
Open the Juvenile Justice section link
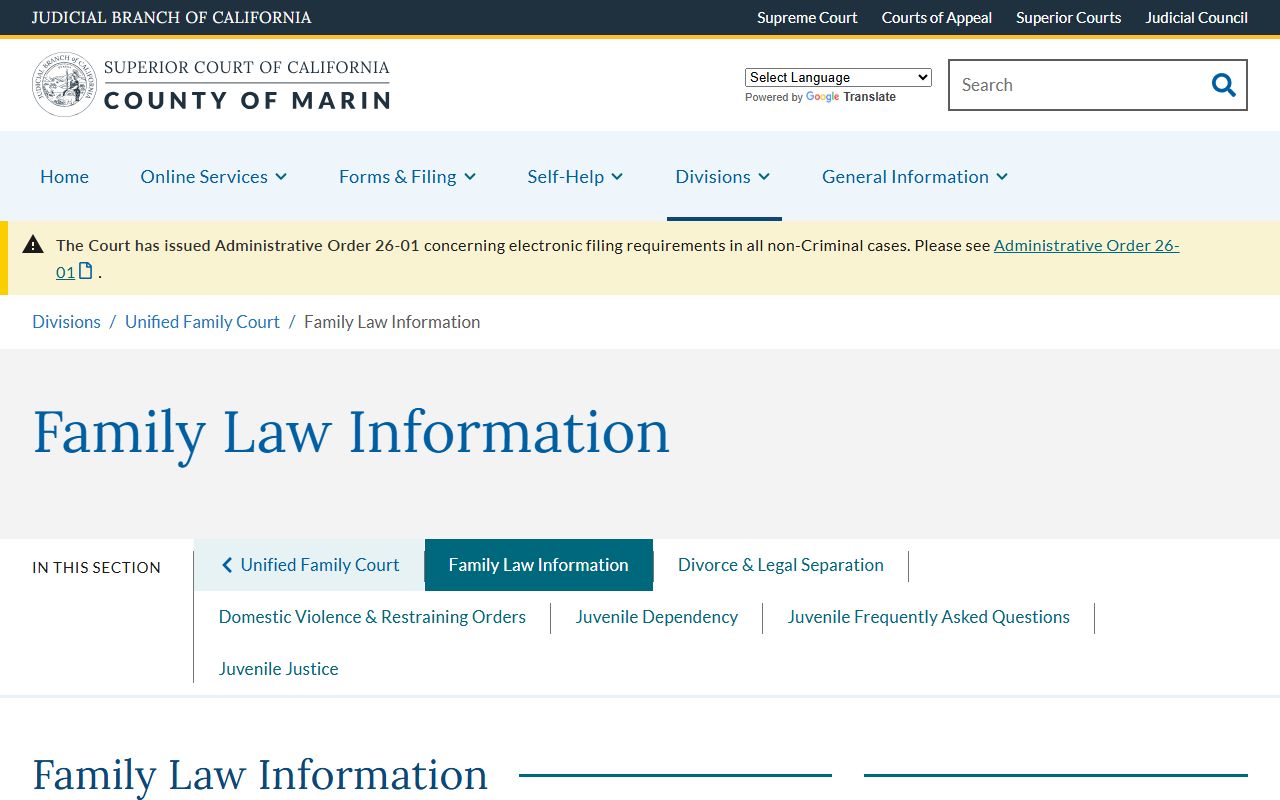click(x=279, y=669)
